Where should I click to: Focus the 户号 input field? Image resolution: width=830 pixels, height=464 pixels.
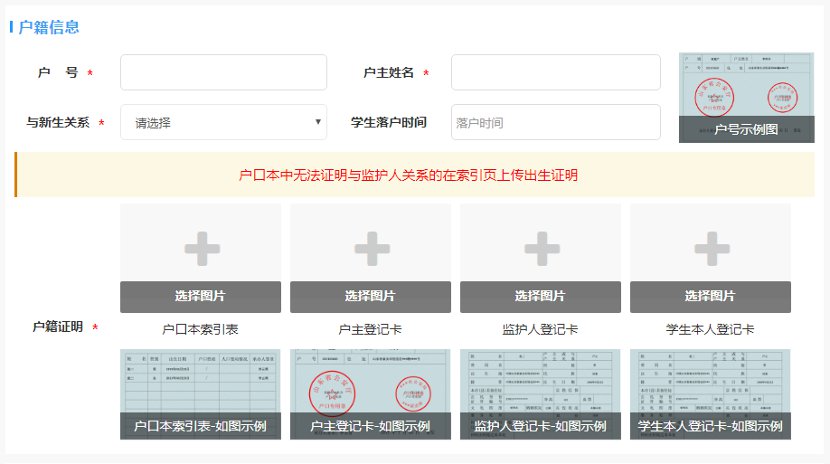tap(223, 72)
